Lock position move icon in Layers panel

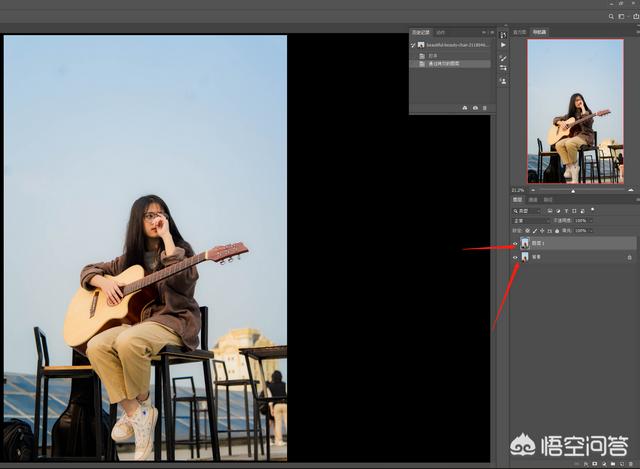click(542, 231)
